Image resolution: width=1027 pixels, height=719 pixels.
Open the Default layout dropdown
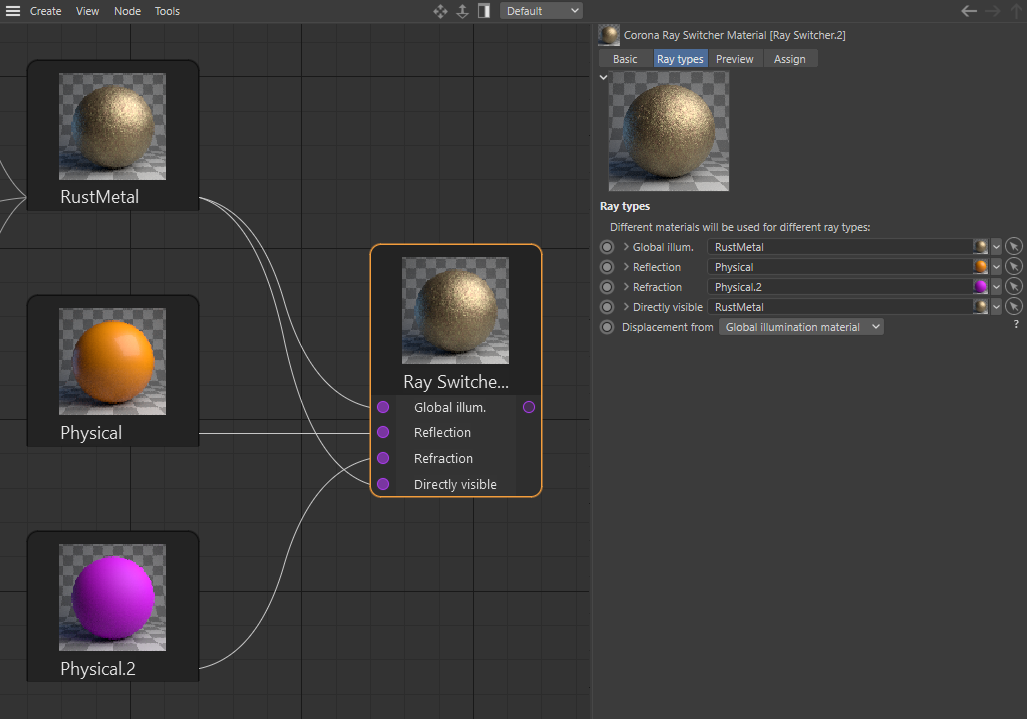pyautogui.click(x=541, y=11)
